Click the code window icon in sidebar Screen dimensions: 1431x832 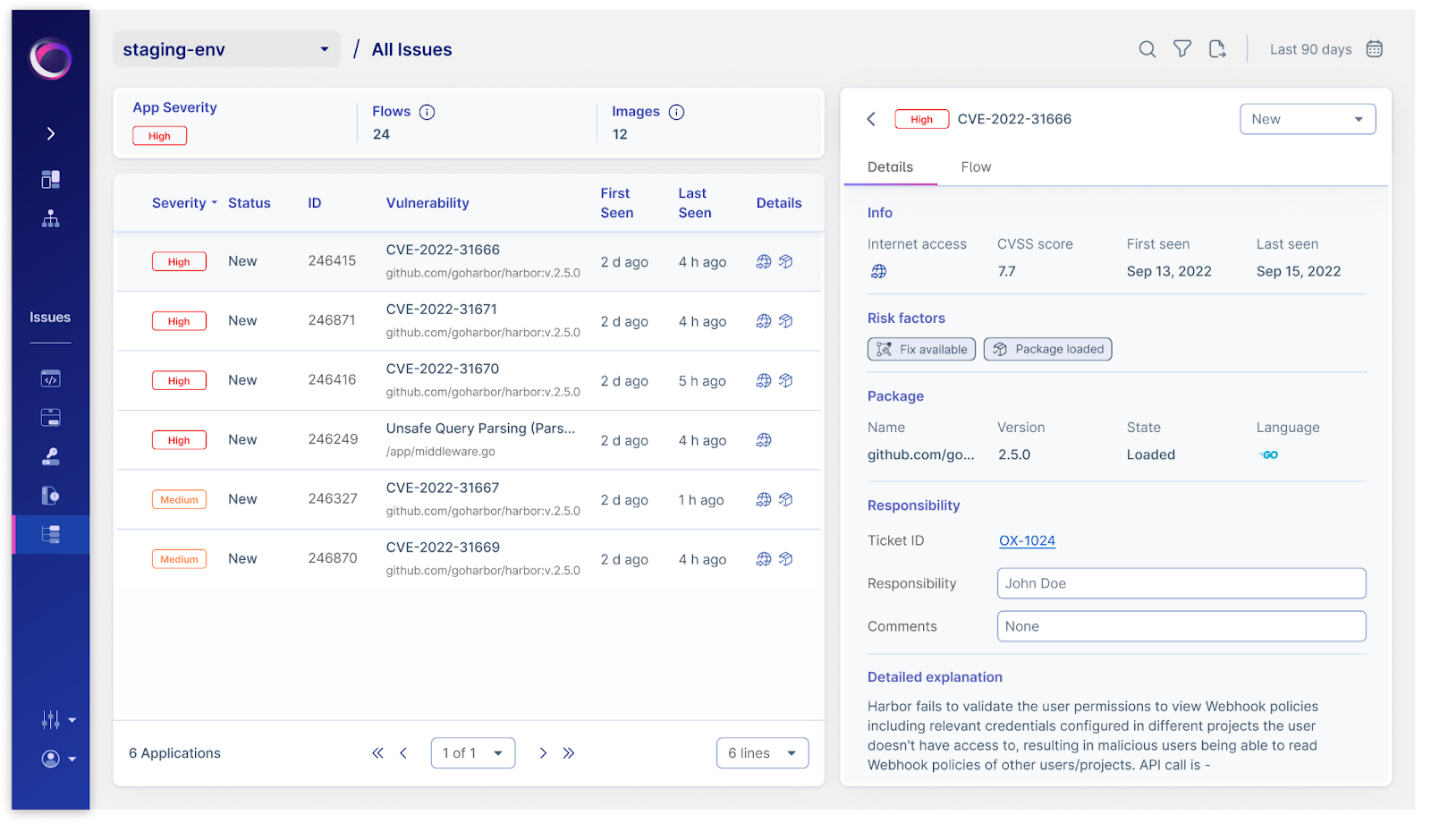[51, 379]
